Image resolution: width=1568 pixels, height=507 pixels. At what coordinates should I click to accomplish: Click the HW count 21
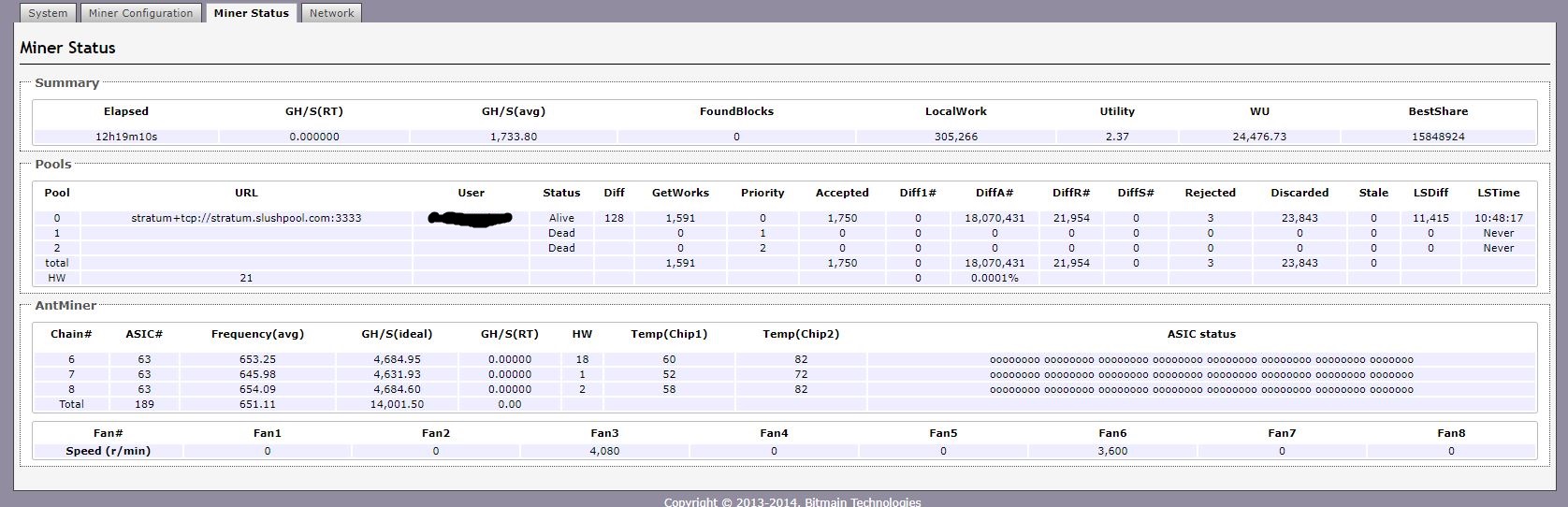(x=246, y=278)
